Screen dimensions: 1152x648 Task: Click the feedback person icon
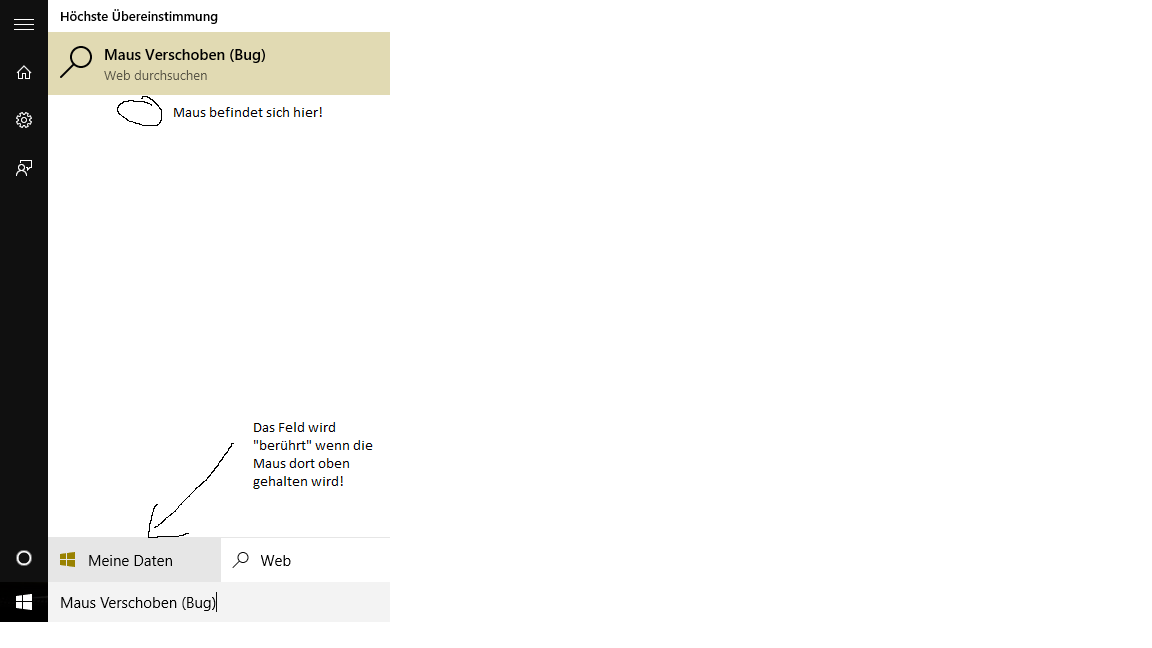pyautogui.click(x=24, y=168)
